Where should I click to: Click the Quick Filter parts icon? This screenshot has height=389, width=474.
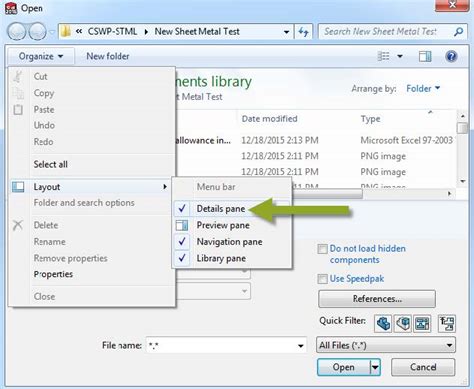383,323
